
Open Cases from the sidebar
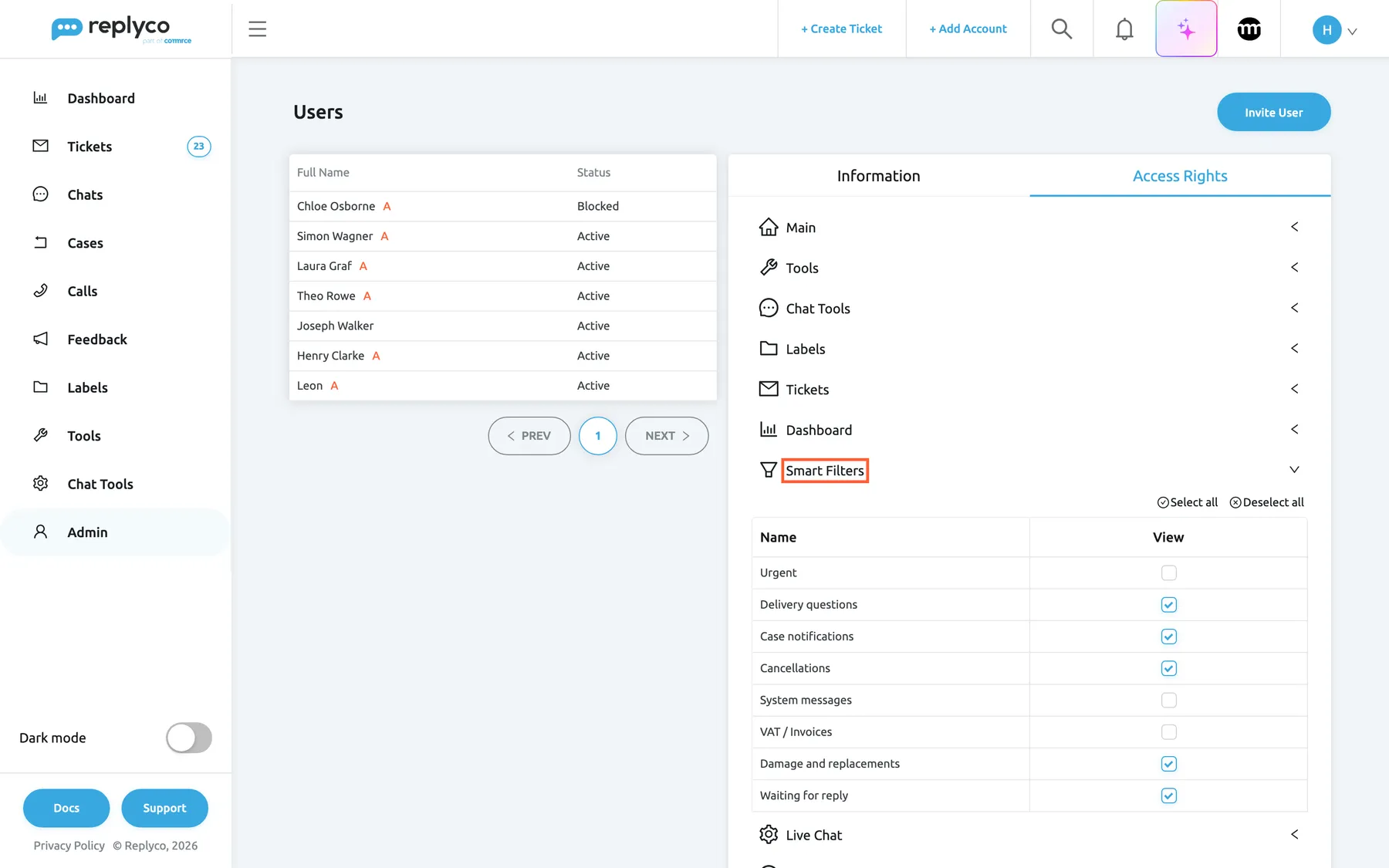[85, 243]
